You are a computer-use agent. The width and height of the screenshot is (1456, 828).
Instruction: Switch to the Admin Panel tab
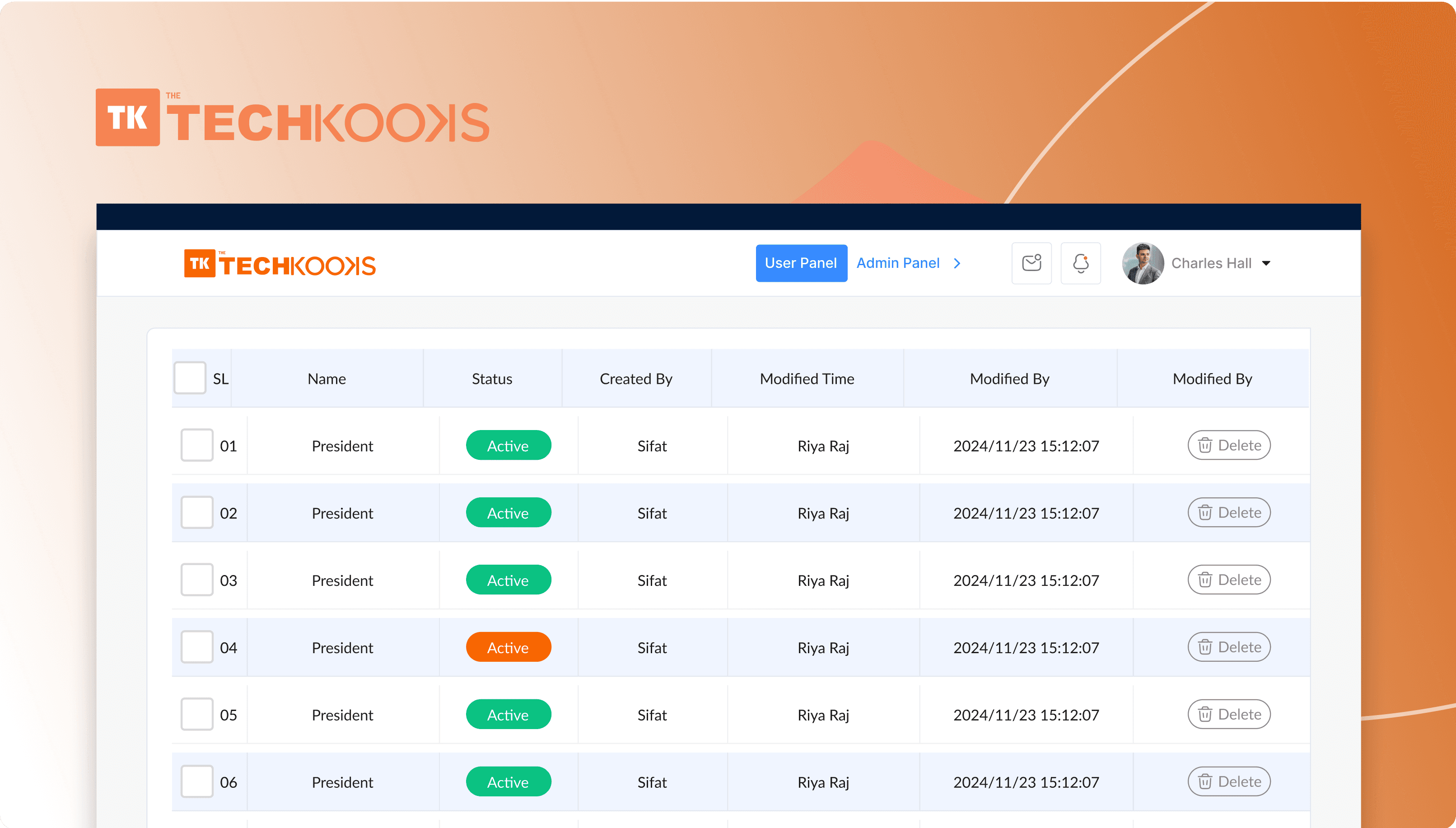(x=898, y=263)
